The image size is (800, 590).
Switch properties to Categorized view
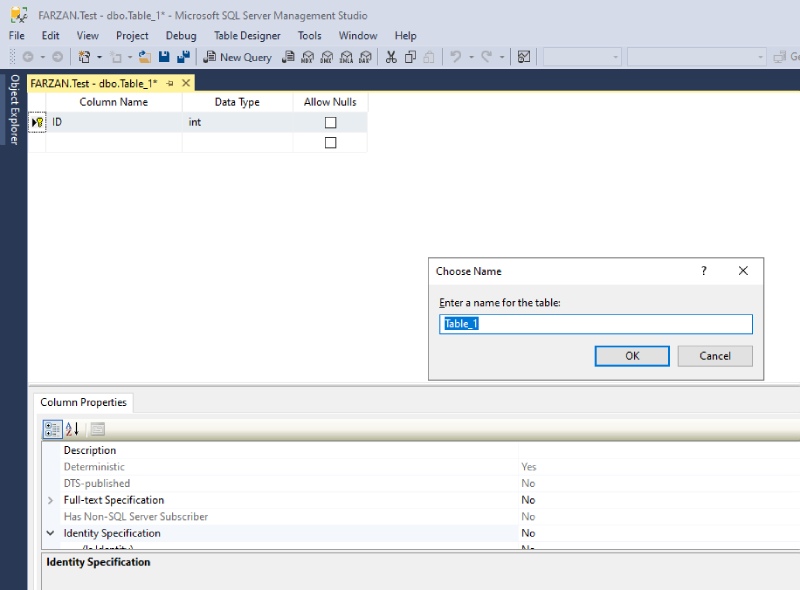tap(51, 429)
